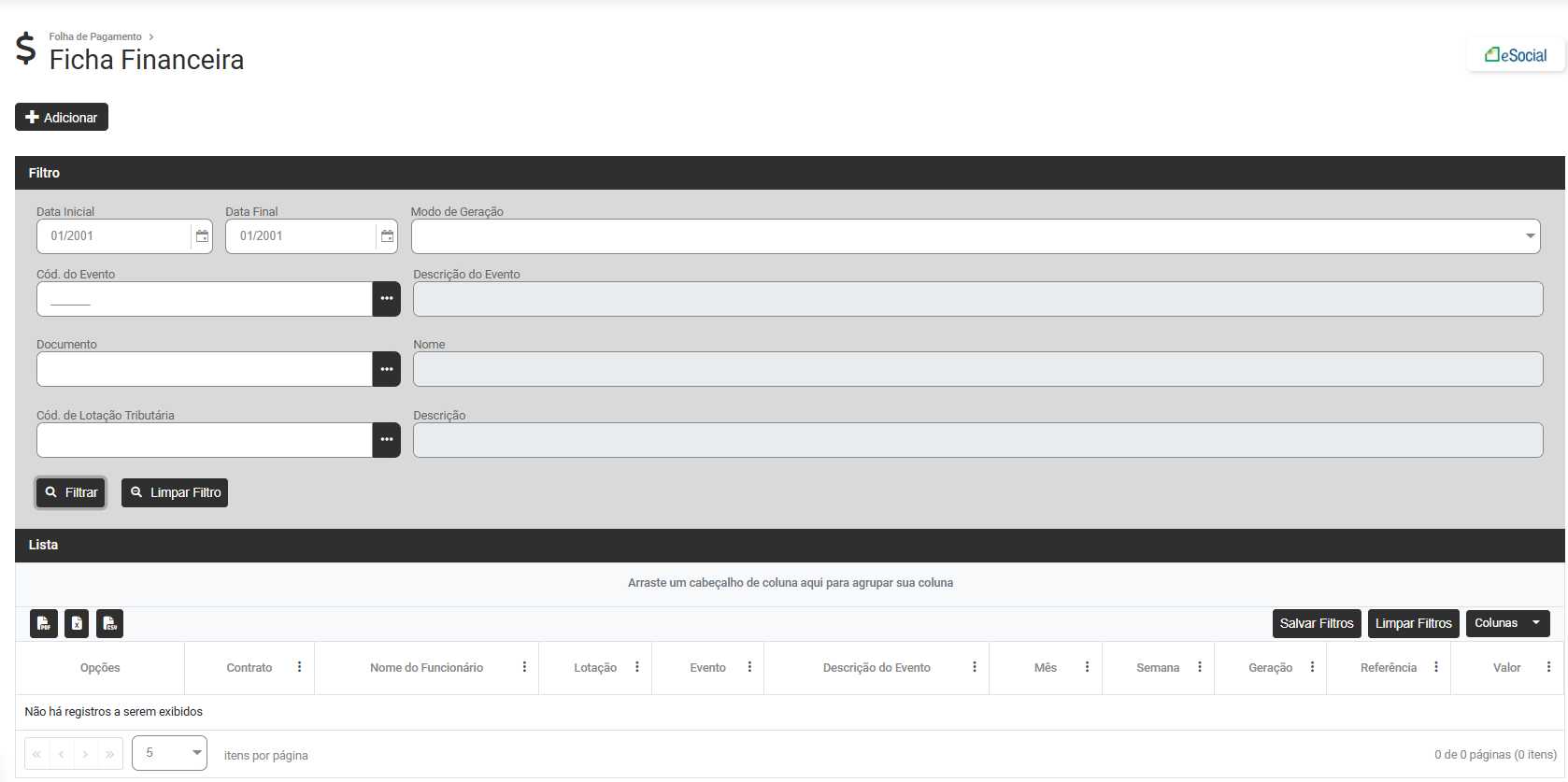Go to next page of results

(x=86, y=754)
